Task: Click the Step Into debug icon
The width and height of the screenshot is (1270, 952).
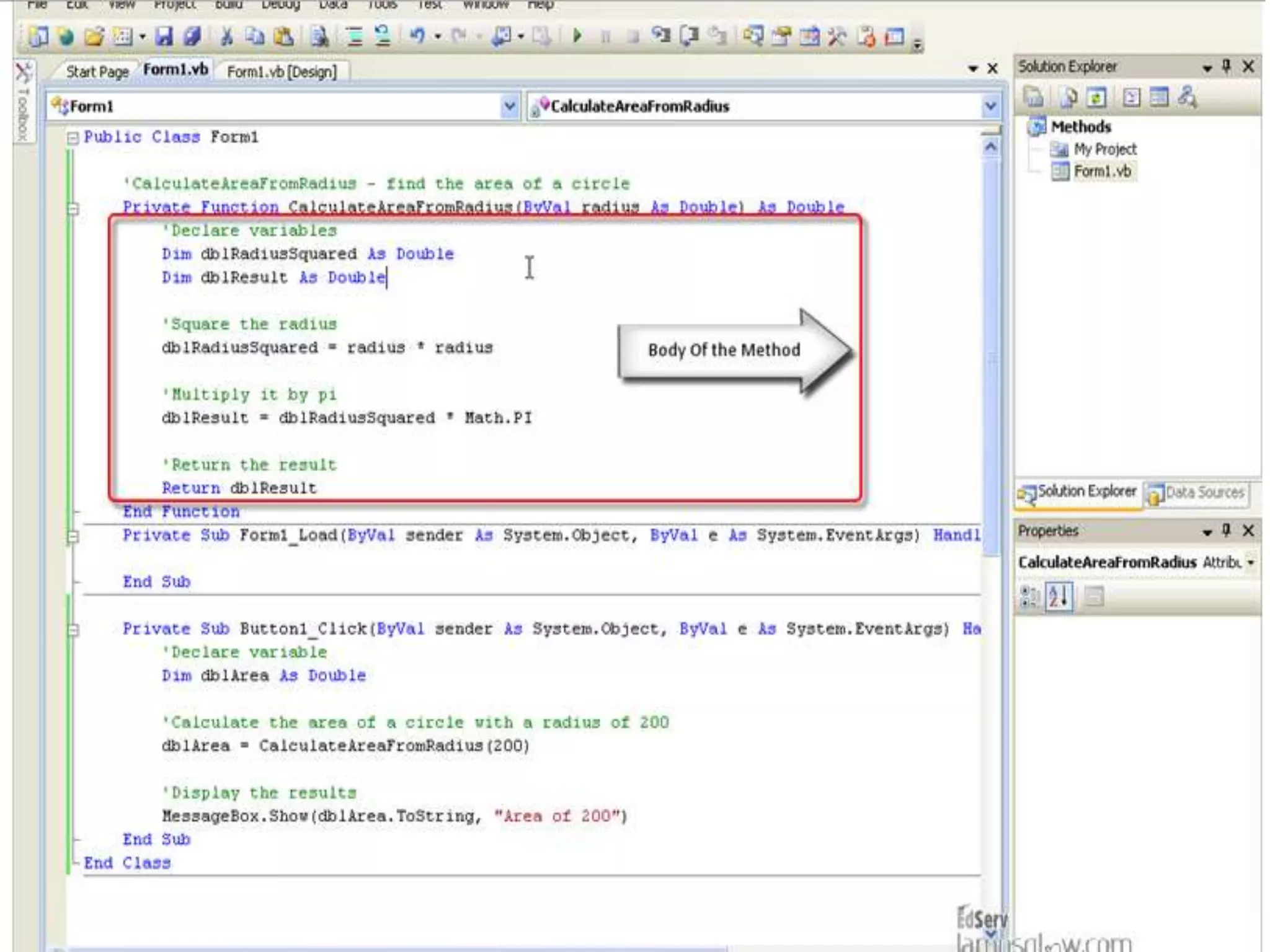Action: click(660, 36)
